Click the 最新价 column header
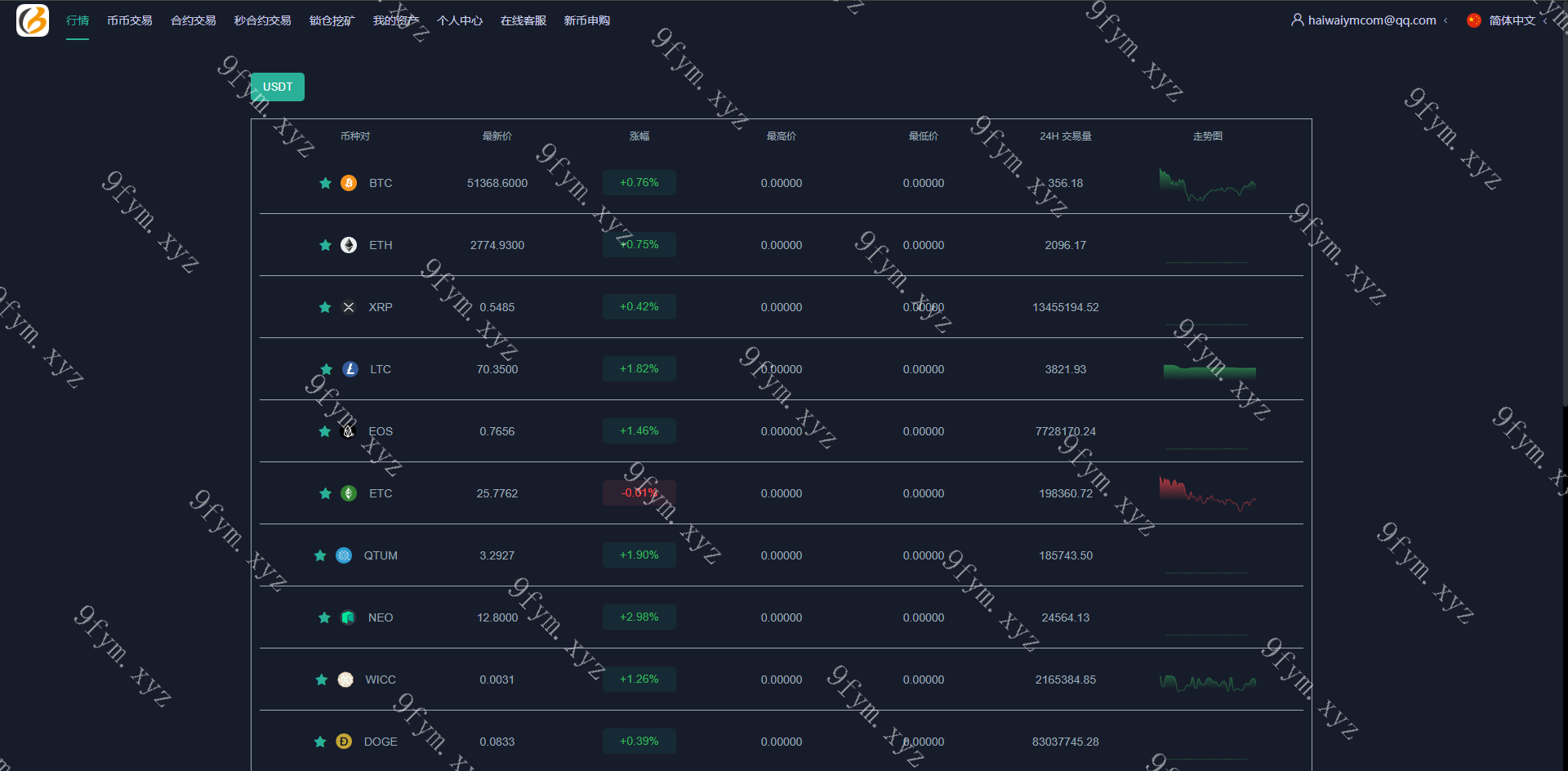The image size is (1568, 771). click(497, 136)
